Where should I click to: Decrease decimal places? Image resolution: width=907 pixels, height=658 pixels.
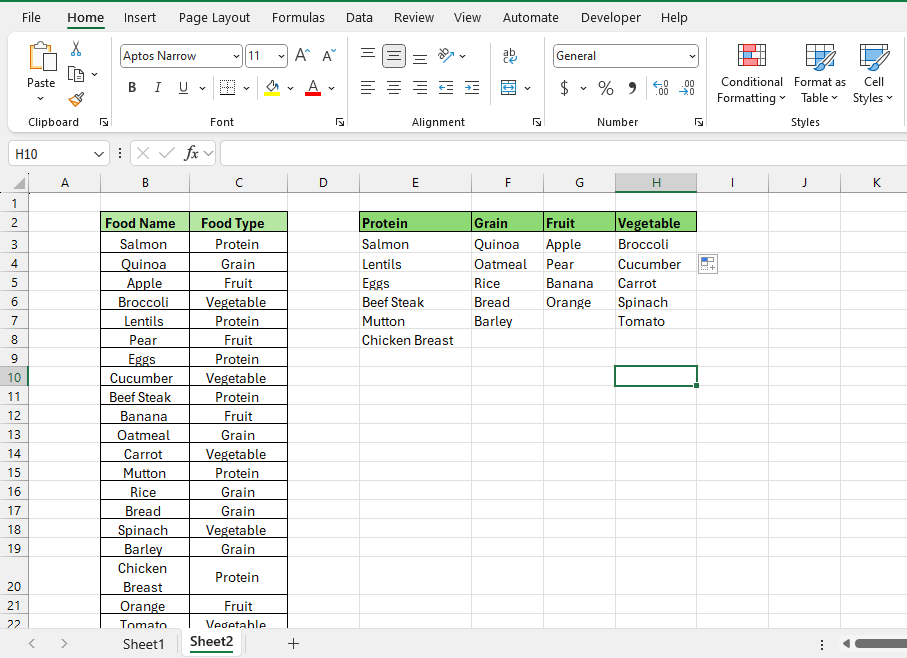[x=687, y=88]
